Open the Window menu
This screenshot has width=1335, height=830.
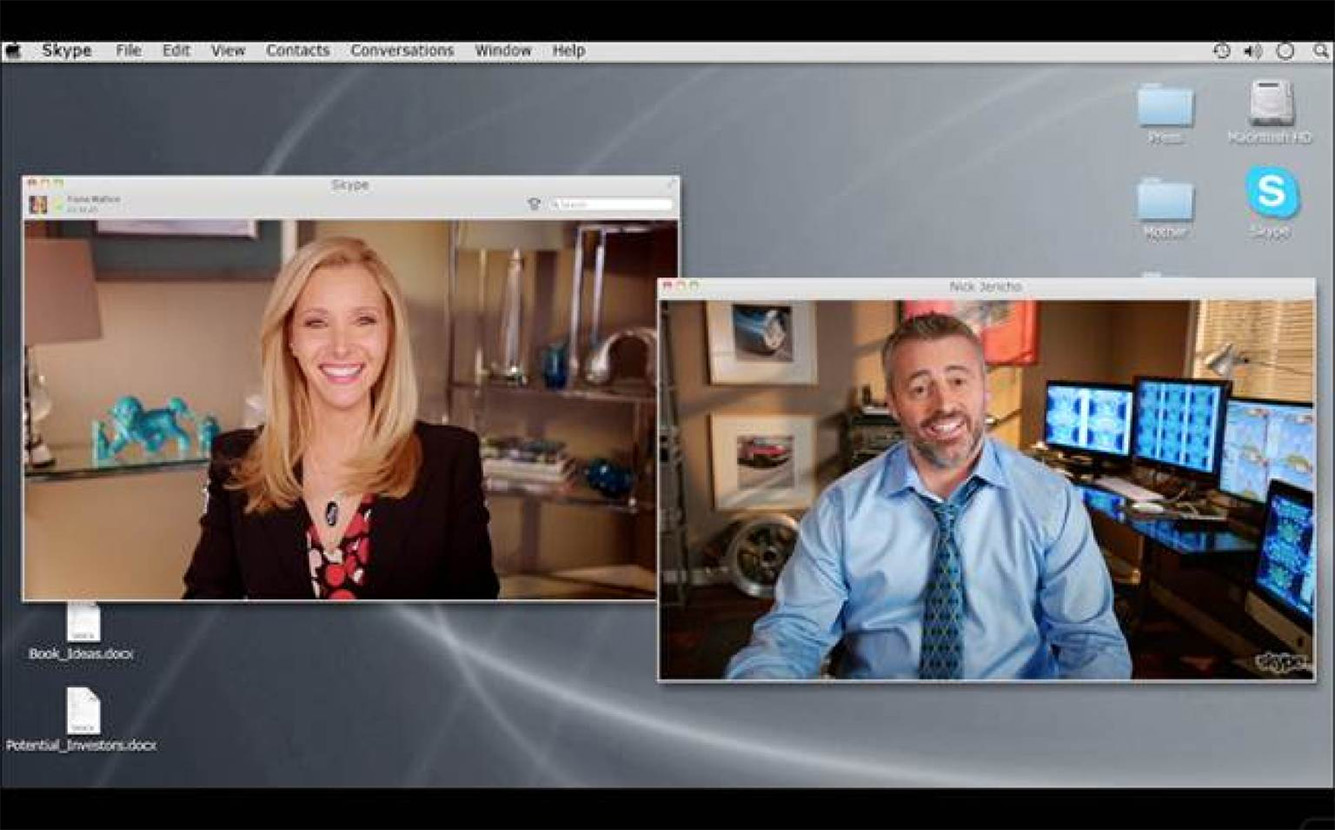click(x=503, y=50)
